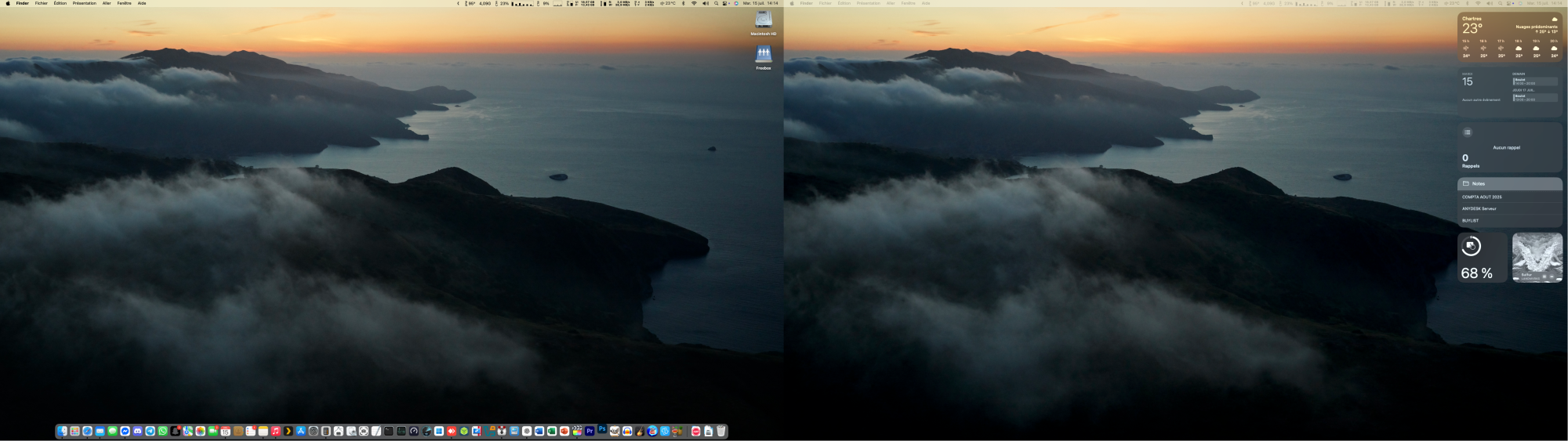This screenshot has height=441, width=1568.
Task: Open ChatGPT from the Dock
Action: pos(527,431)
